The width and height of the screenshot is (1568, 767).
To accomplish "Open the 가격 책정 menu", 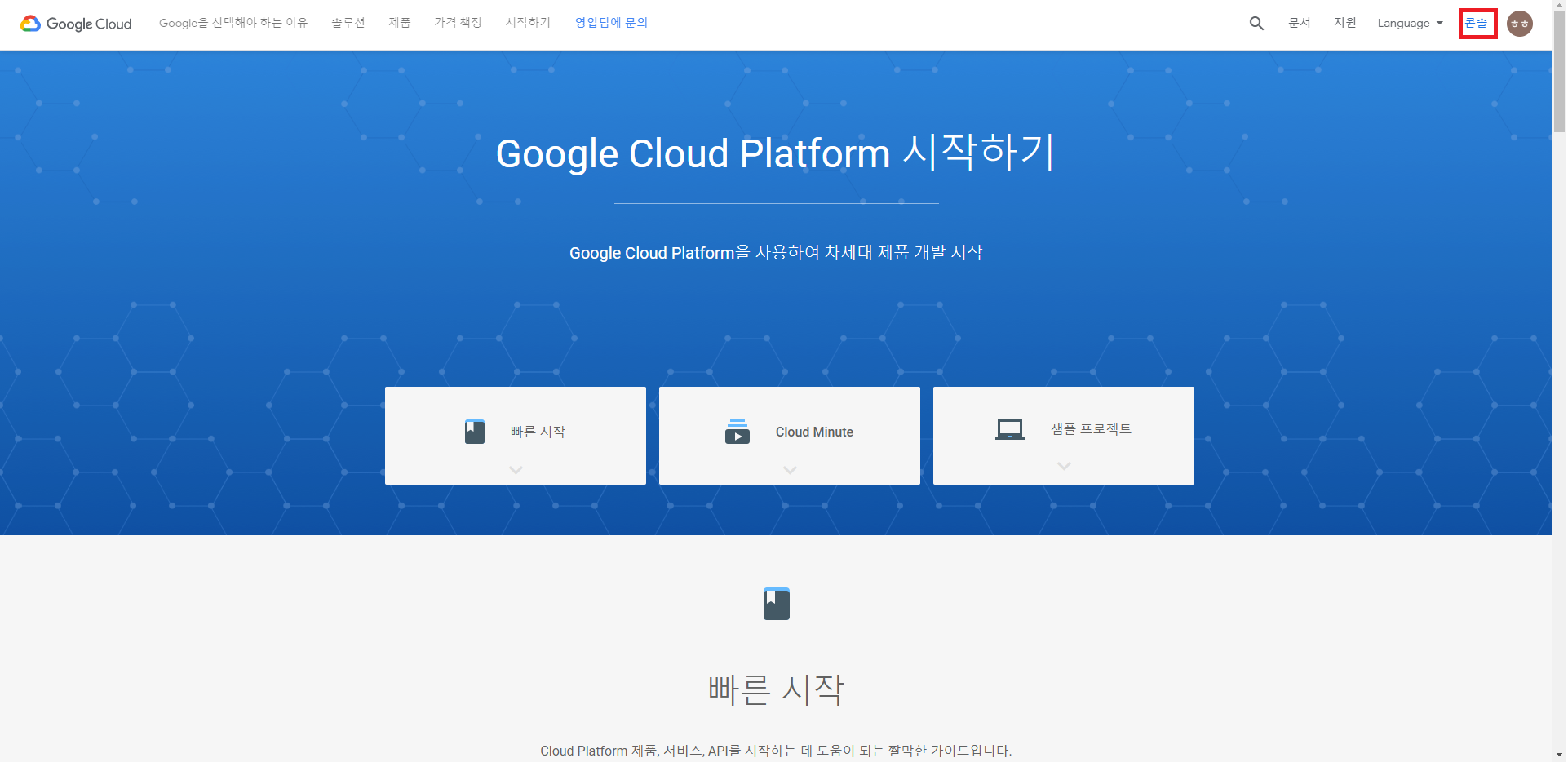I will click(x=458, y=23).
